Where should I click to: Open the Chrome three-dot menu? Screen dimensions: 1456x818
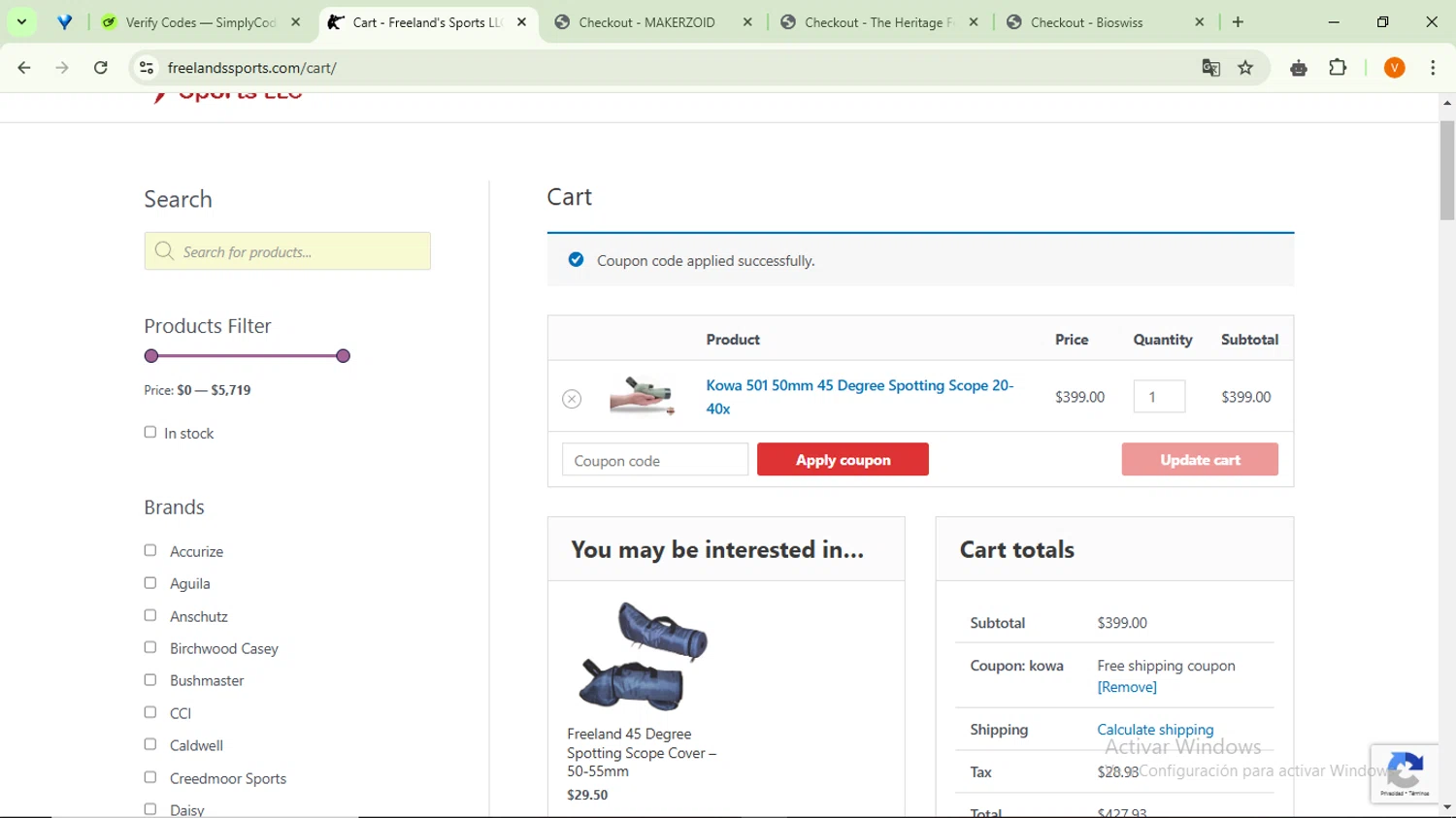1433,68
